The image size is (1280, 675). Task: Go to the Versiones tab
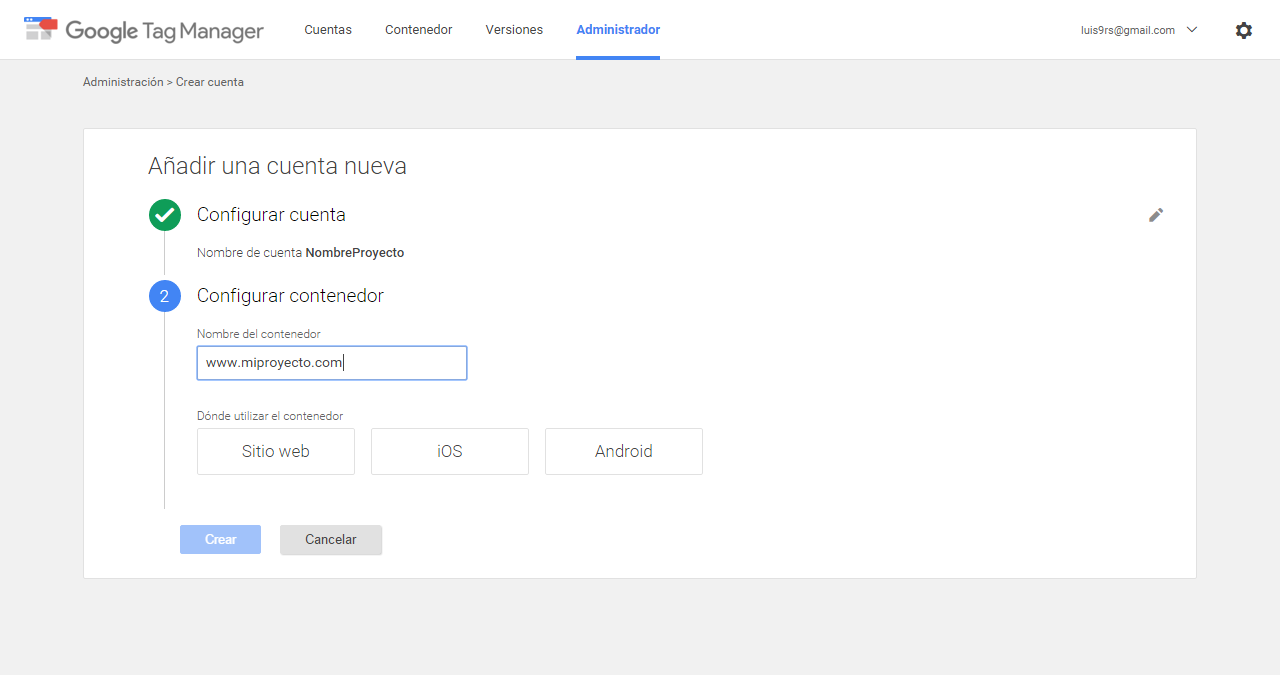[x=514, y=30]
